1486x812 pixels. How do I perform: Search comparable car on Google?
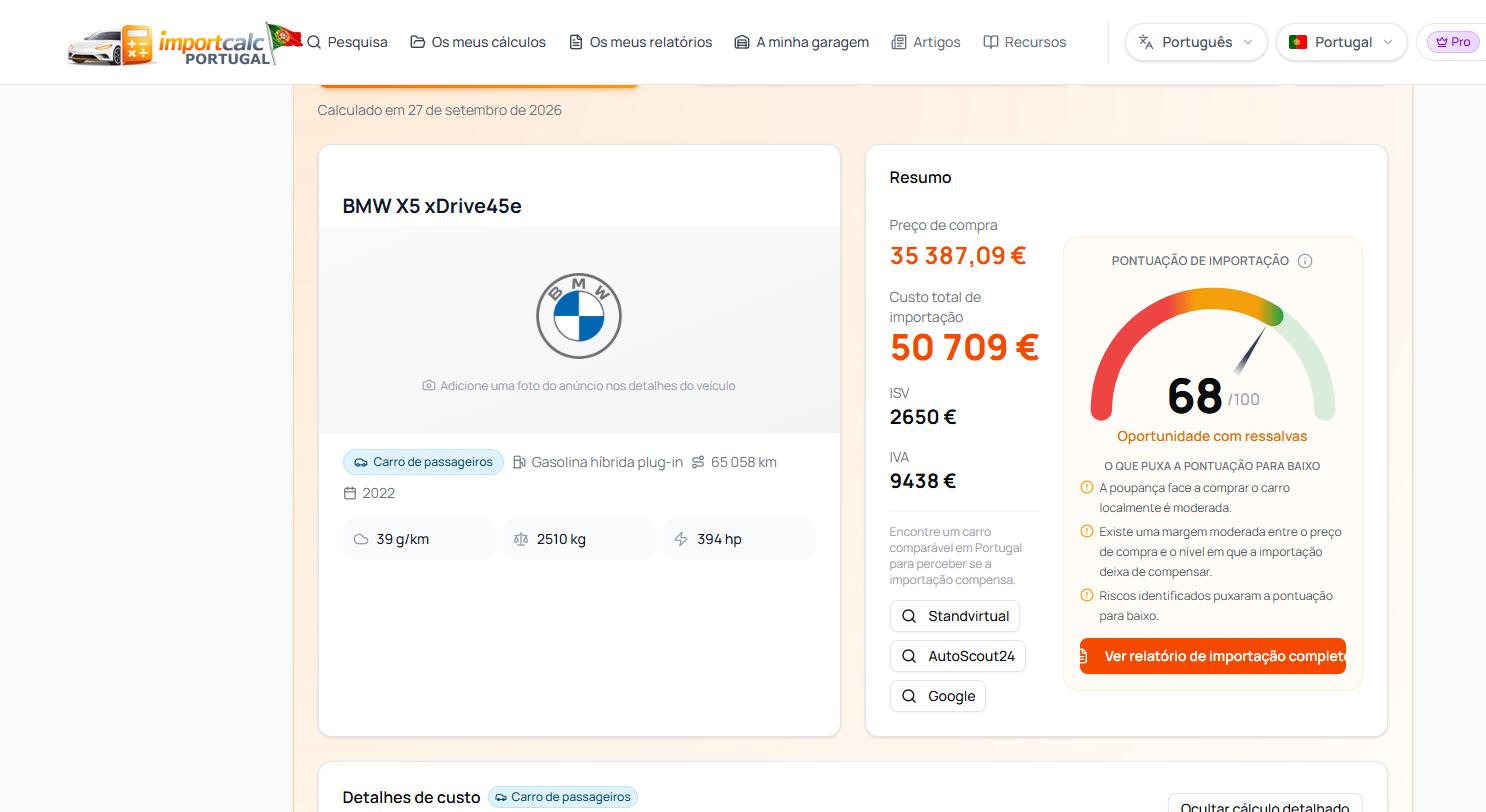click(x=937, y=696)
